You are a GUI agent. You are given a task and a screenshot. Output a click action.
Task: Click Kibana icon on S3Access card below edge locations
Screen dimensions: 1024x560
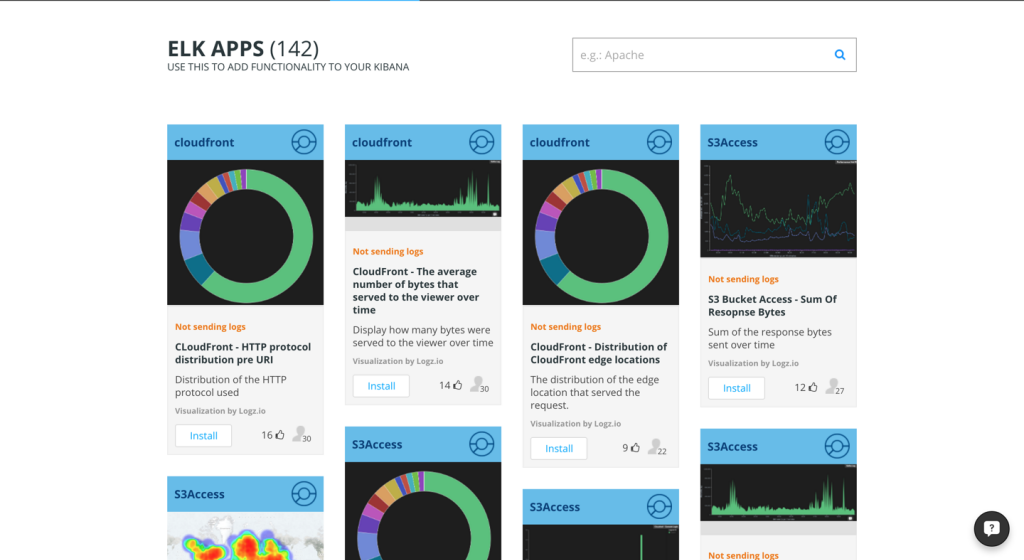(659, 506)
